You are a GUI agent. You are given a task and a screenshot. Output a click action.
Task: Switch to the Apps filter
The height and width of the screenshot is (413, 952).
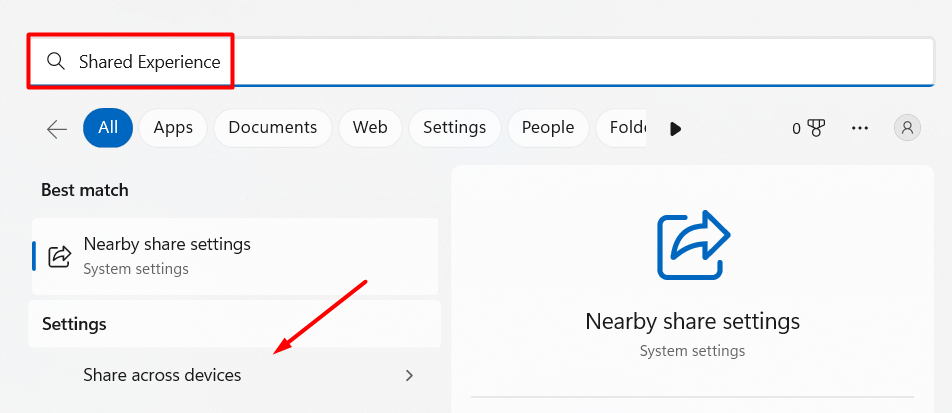[x=173, y=128]
